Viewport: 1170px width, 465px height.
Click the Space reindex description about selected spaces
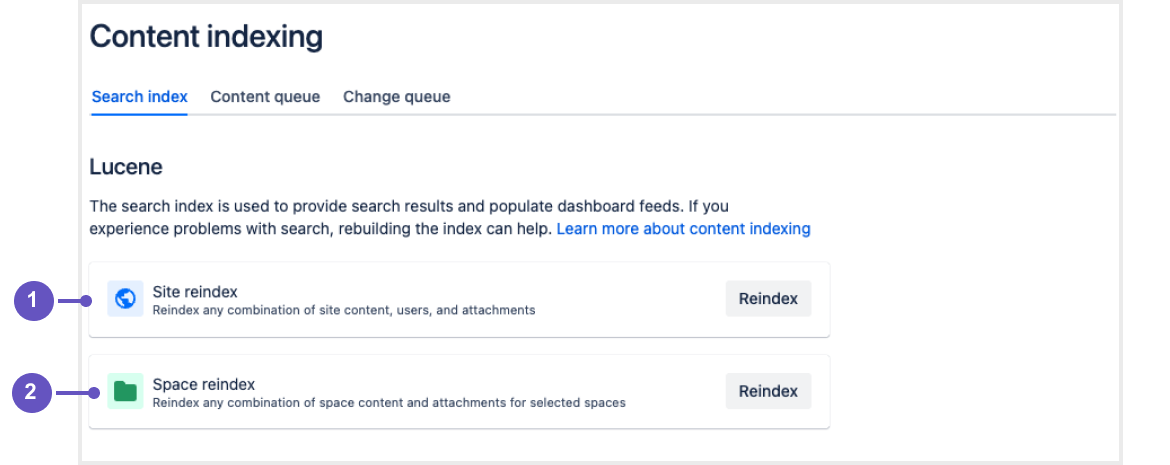coord(388,403)
